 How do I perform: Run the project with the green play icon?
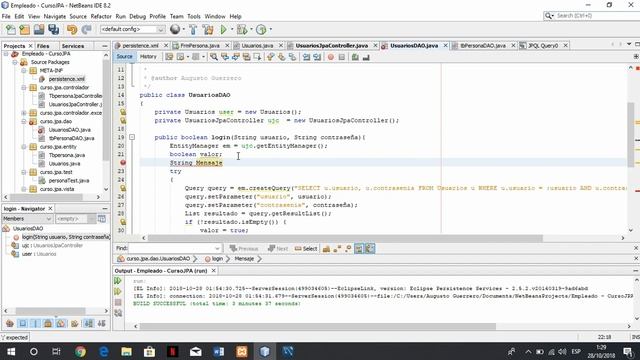click(x=223, y=29)
